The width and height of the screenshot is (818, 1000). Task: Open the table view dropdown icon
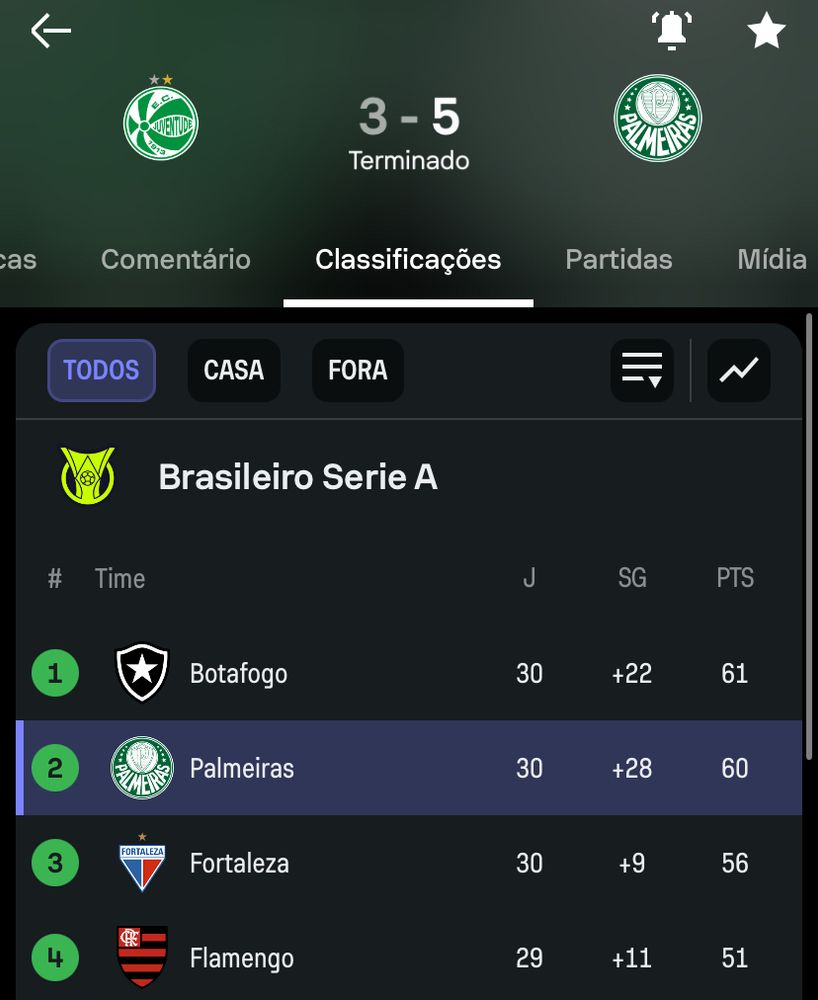click(641, 370)
